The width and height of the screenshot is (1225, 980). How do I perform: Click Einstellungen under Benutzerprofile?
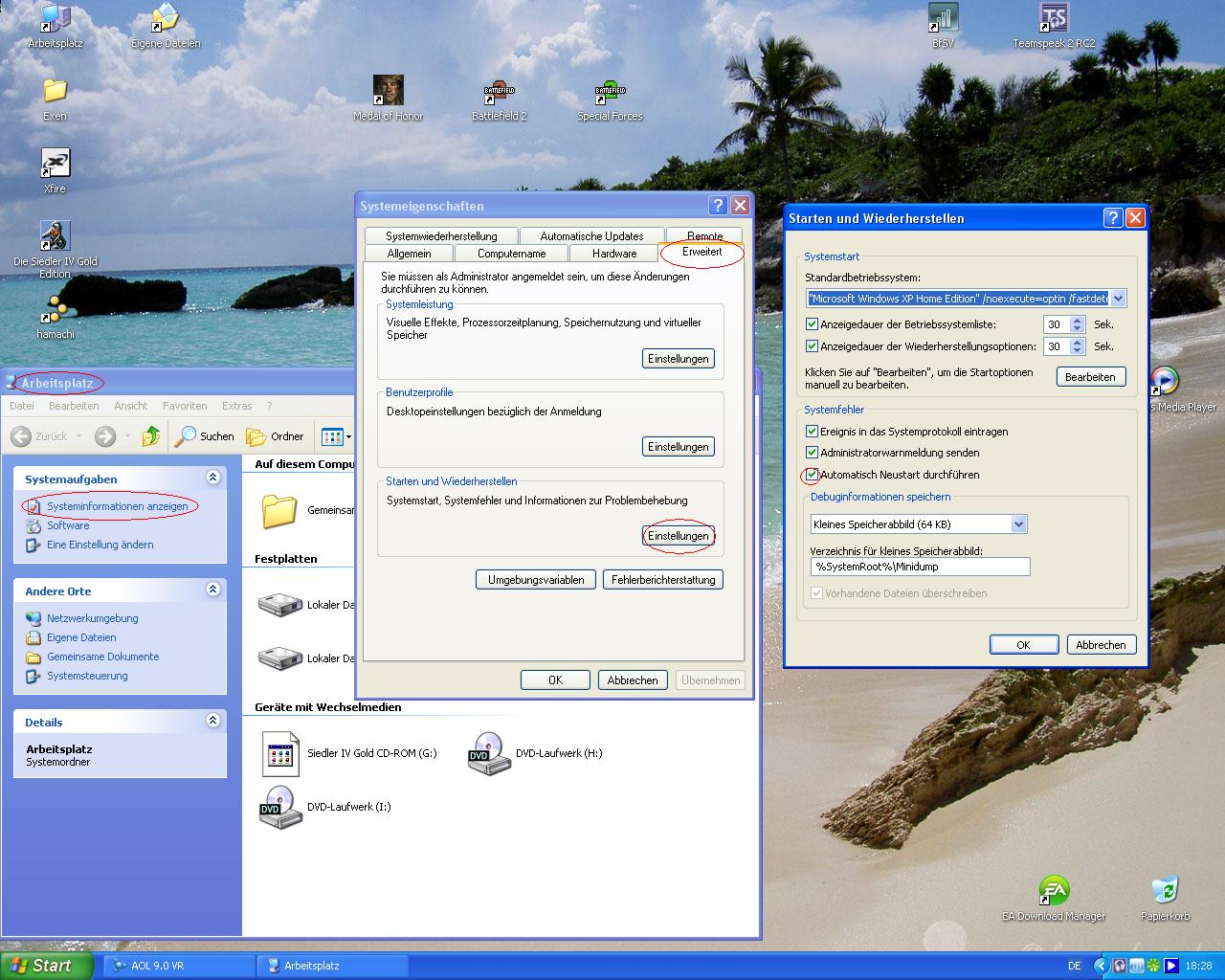[x=679, y=447]
